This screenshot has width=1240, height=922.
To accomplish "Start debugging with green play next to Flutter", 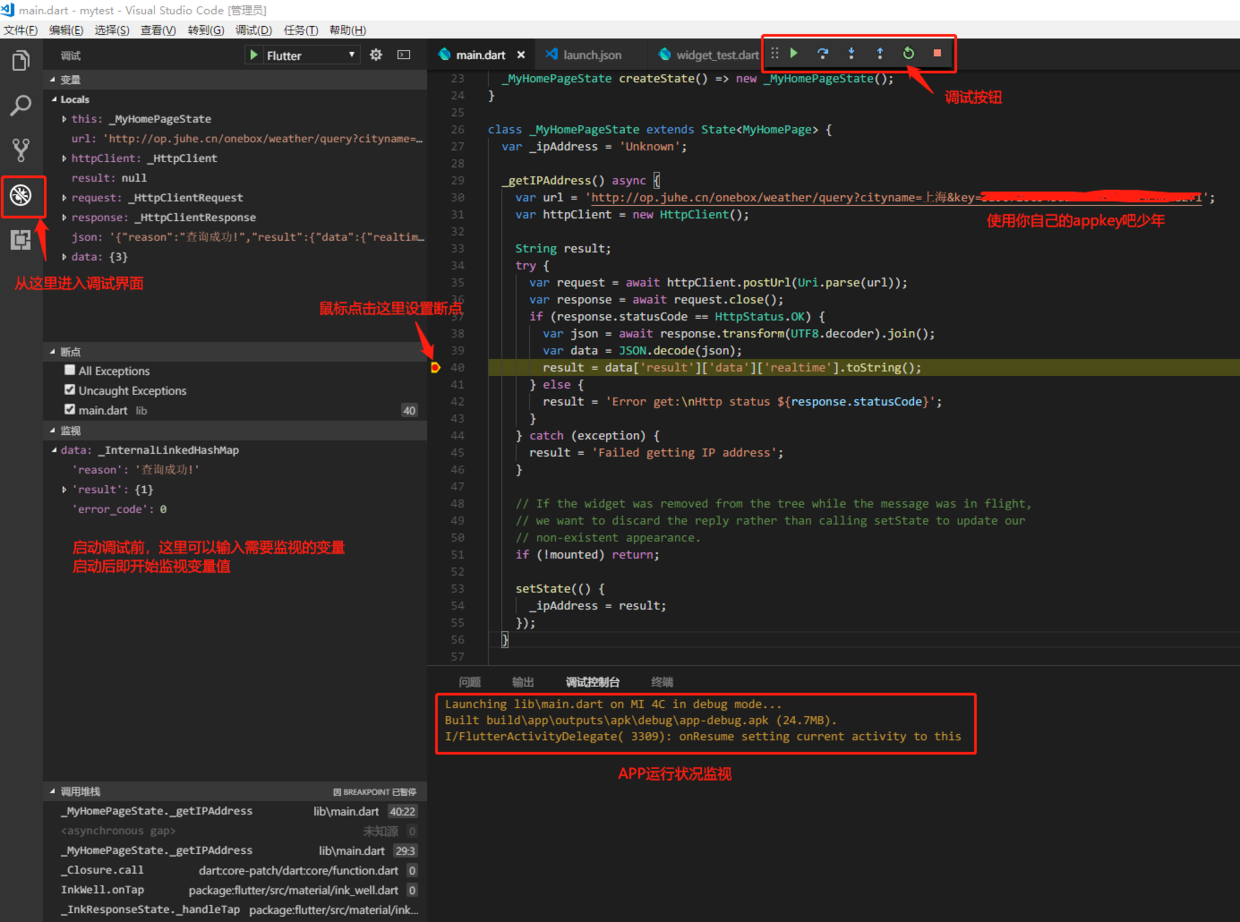I will pyautogui.click(x=254, y=55).
